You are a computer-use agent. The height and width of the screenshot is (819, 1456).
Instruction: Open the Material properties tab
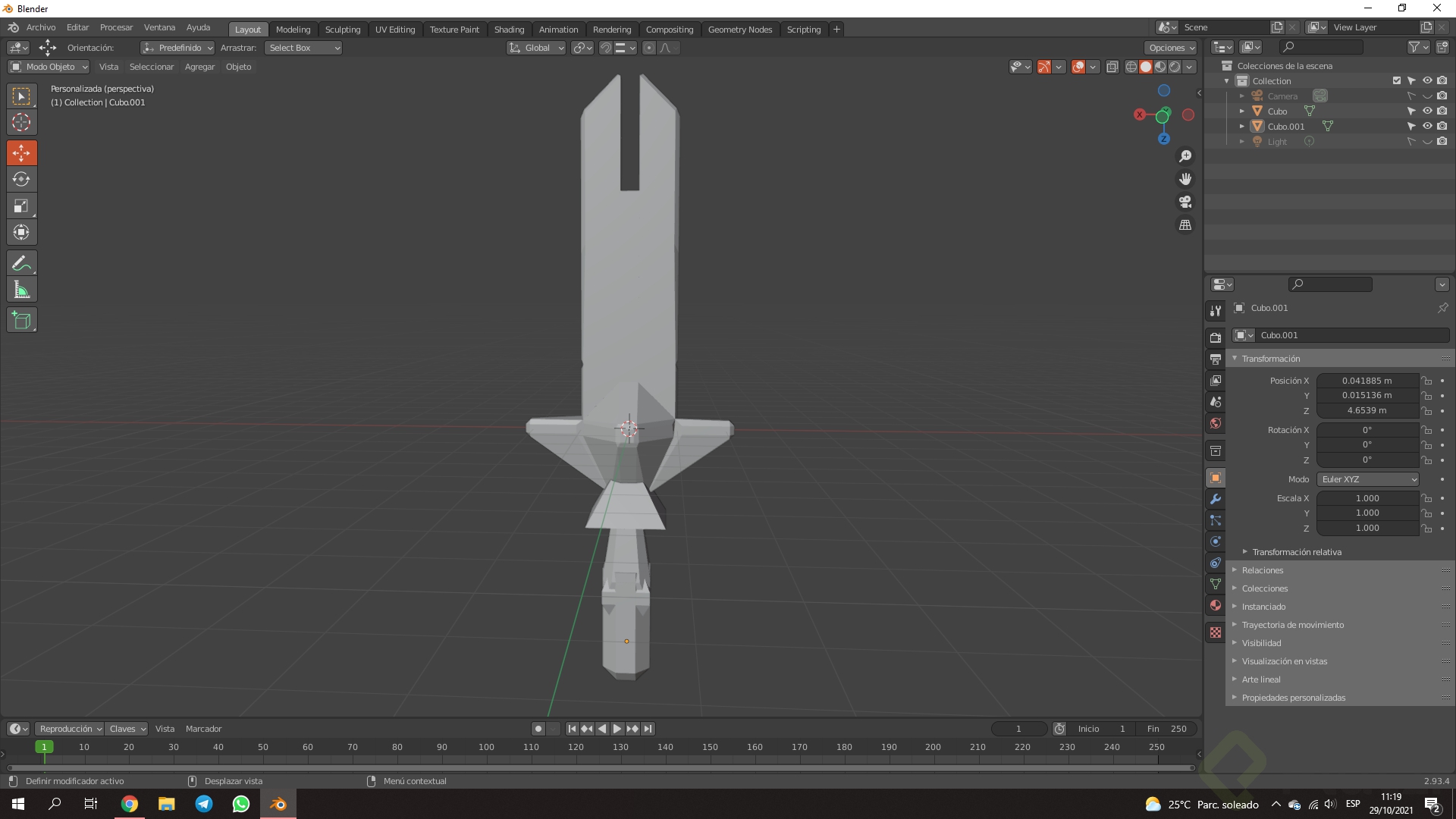tap(1216, 605)
